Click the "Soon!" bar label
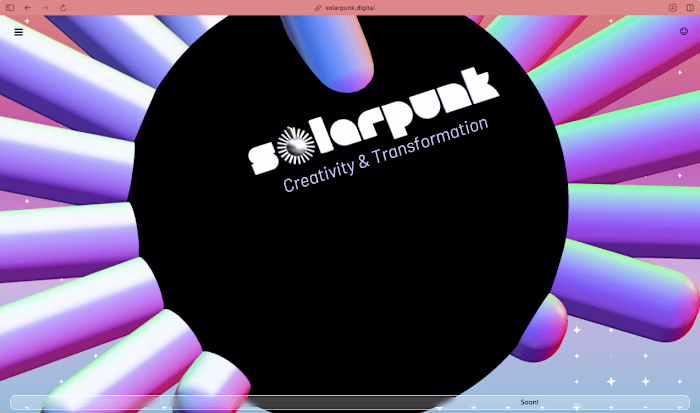 (x=529, y=402)
